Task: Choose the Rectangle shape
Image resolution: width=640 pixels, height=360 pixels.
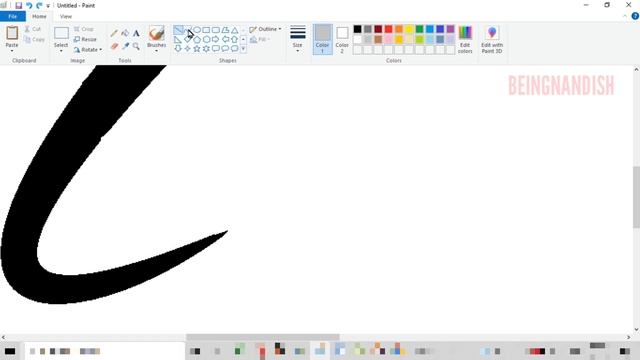Action: click(x=206, y=30)
